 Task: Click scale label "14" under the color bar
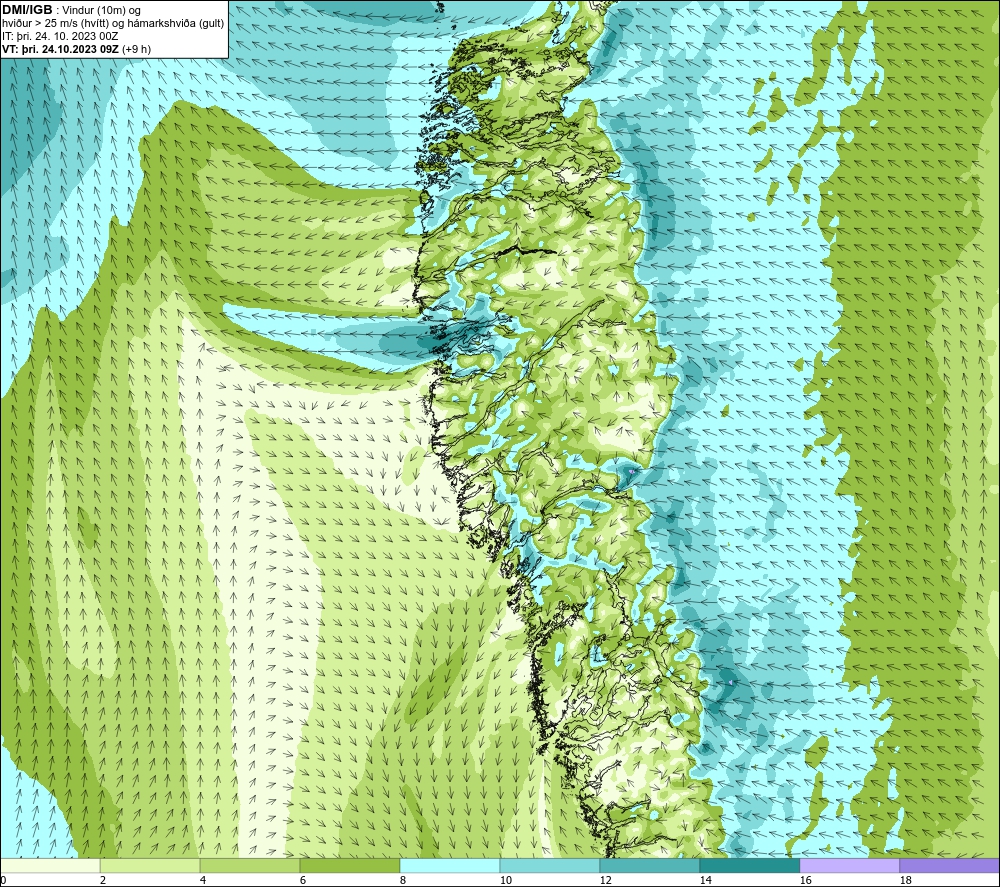[x=705, y=881]
